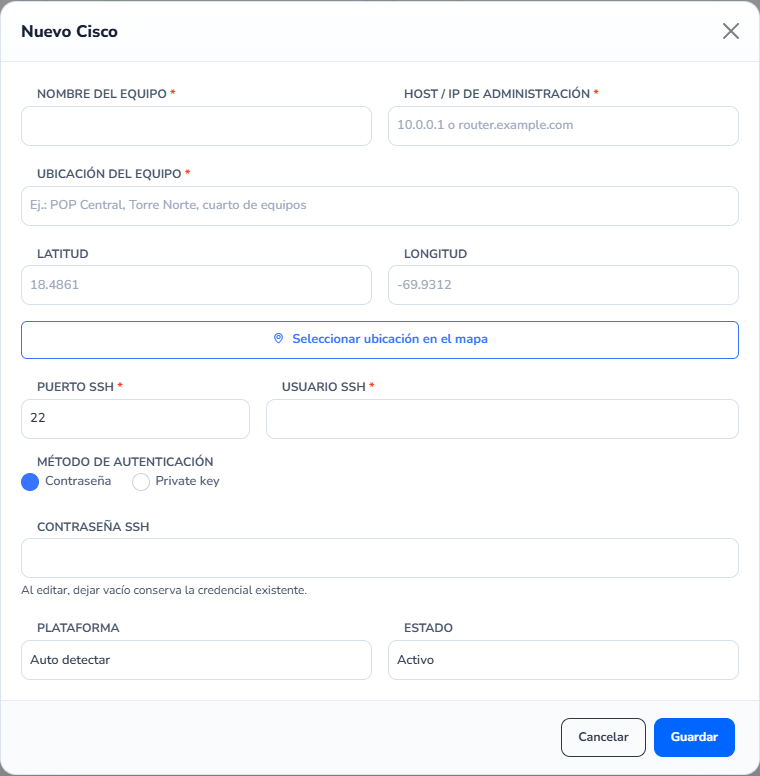Open the Estado dropdown

click(563, 660)
